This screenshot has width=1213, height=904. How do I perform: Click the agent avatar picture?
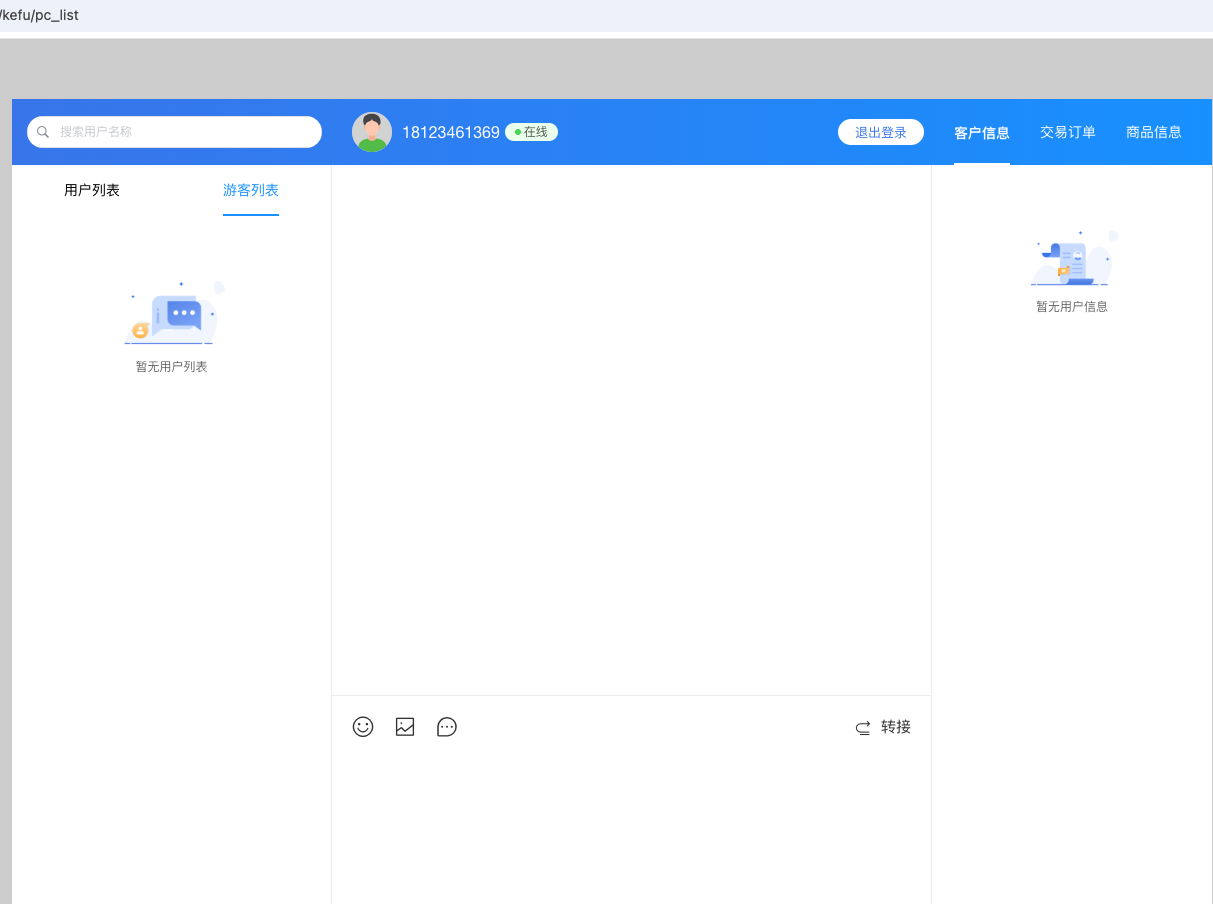[372, 132]
